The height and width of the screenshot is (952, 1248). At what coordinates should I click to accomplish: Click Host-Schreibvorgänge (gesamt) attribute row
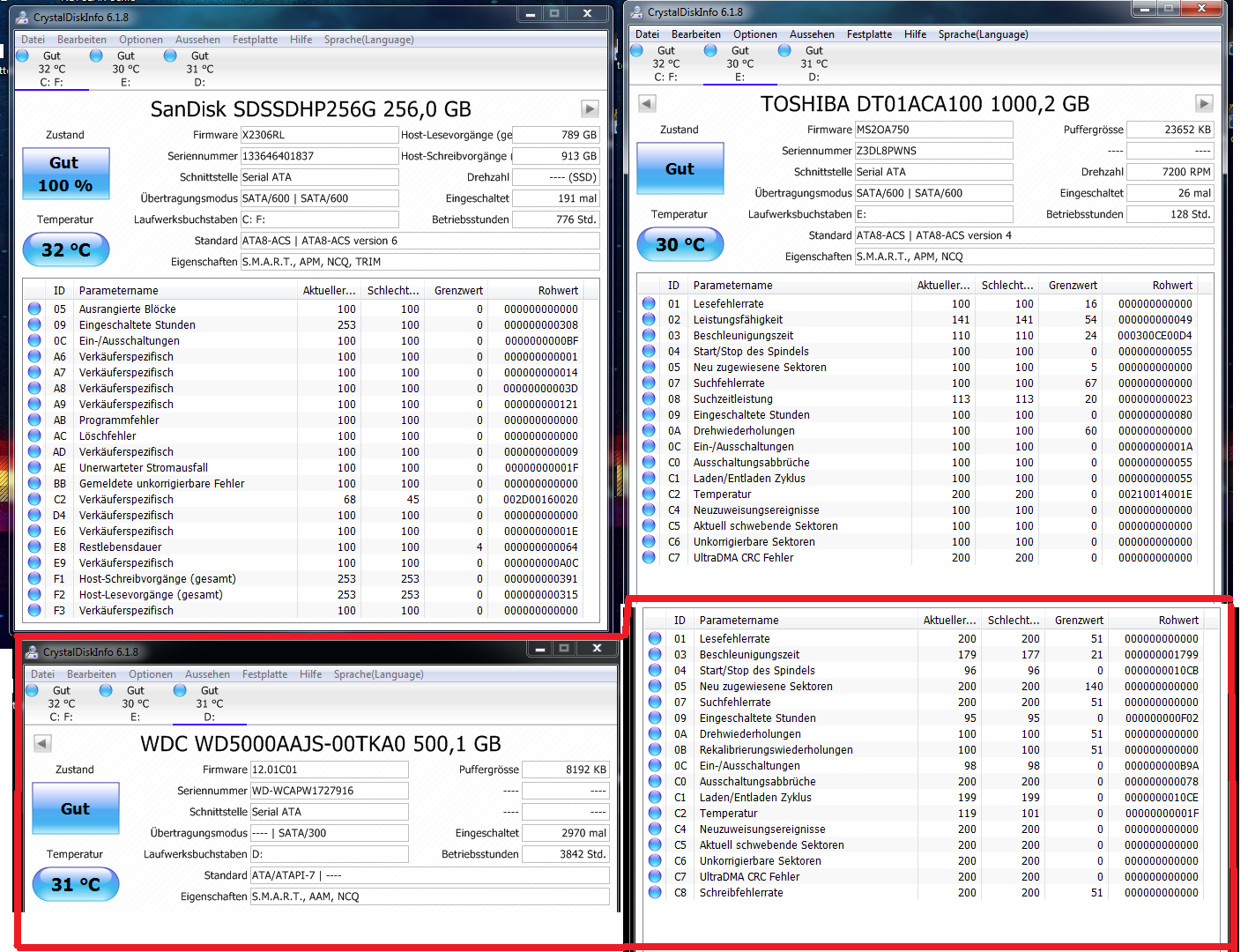click(x=305, y=578)
